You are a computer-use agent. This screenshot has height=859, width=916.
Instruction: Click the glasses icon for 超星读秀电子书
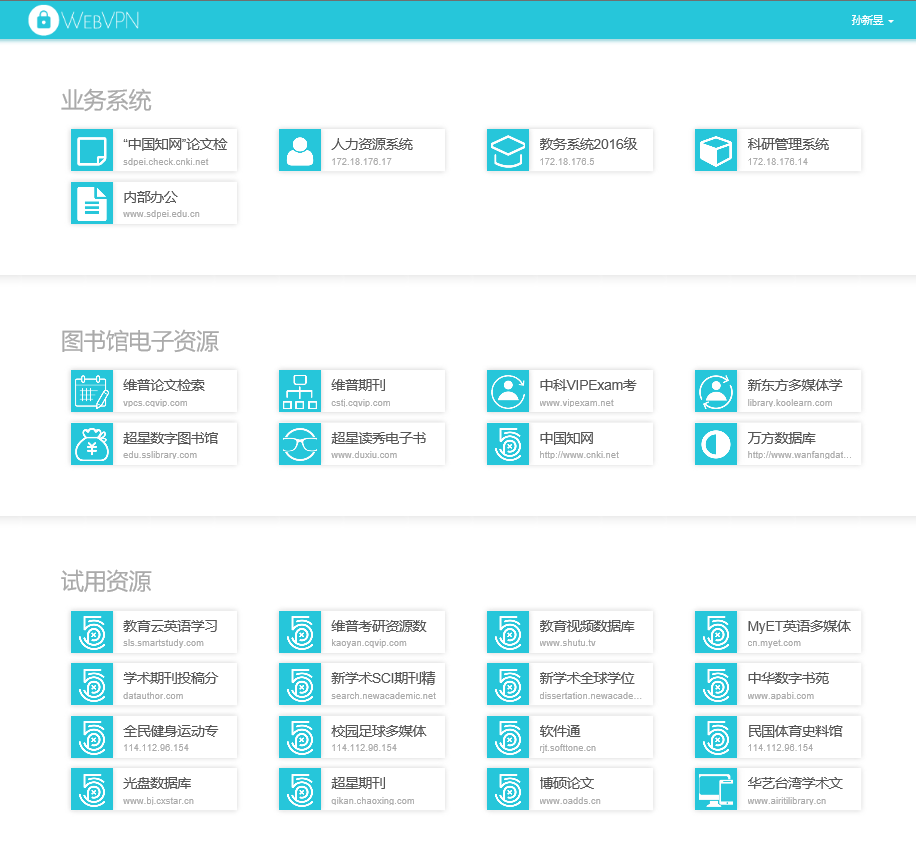[x=300, y=444]
